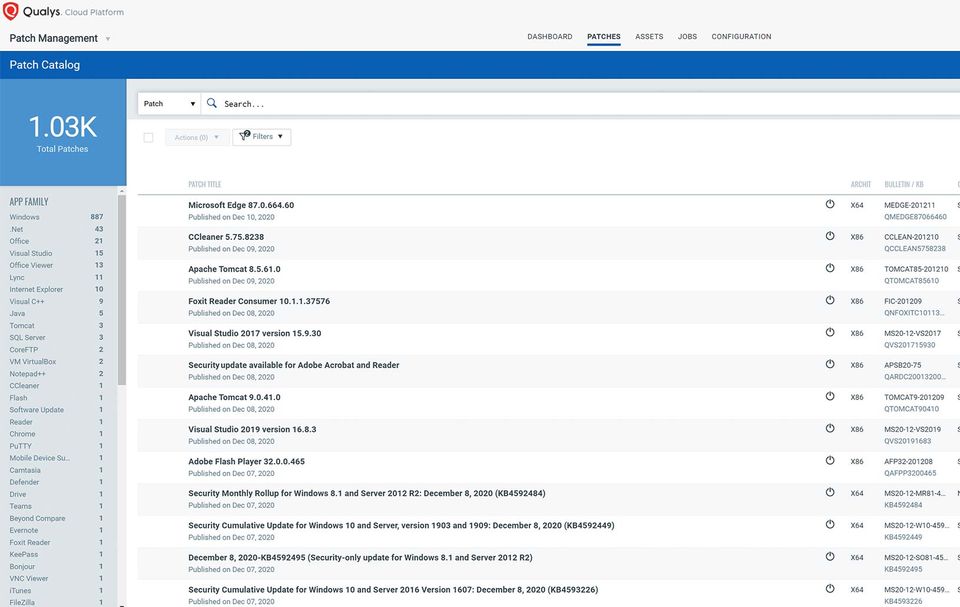The image size is (960, 607).
Task: Click reboot icon on Apache Tomcat 8.5.61.0 row
Action: [830, 268]
